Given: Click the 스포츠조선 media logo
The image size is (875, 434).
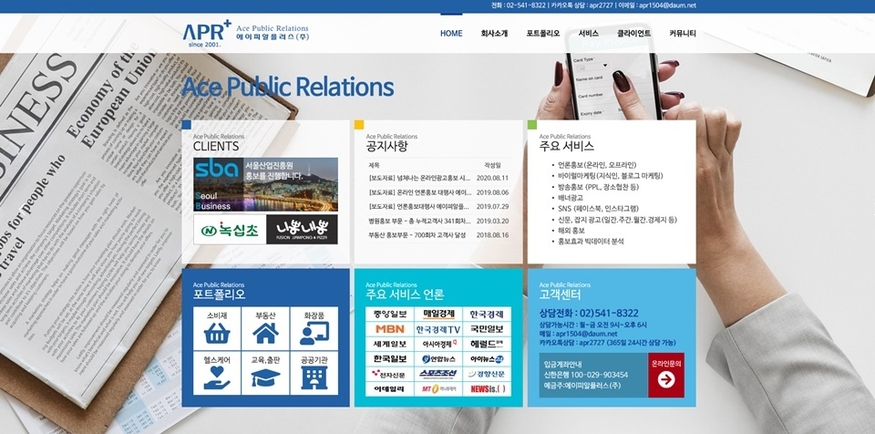Looking at the screenshot, I should pyautogui.click(x=439, y=373).
